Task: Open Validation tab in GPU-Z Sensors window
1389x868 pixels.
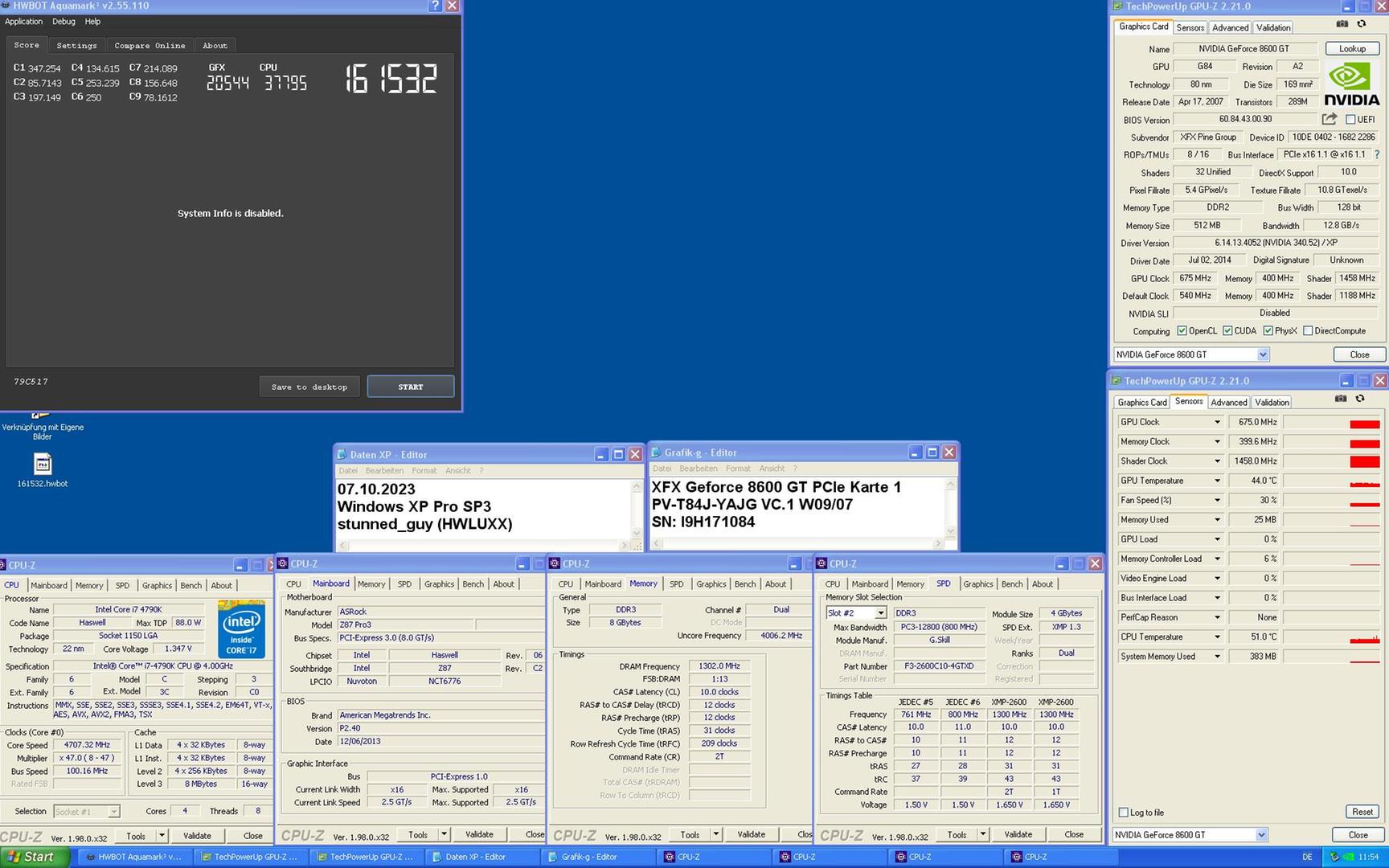Action: pos(1272,402)
